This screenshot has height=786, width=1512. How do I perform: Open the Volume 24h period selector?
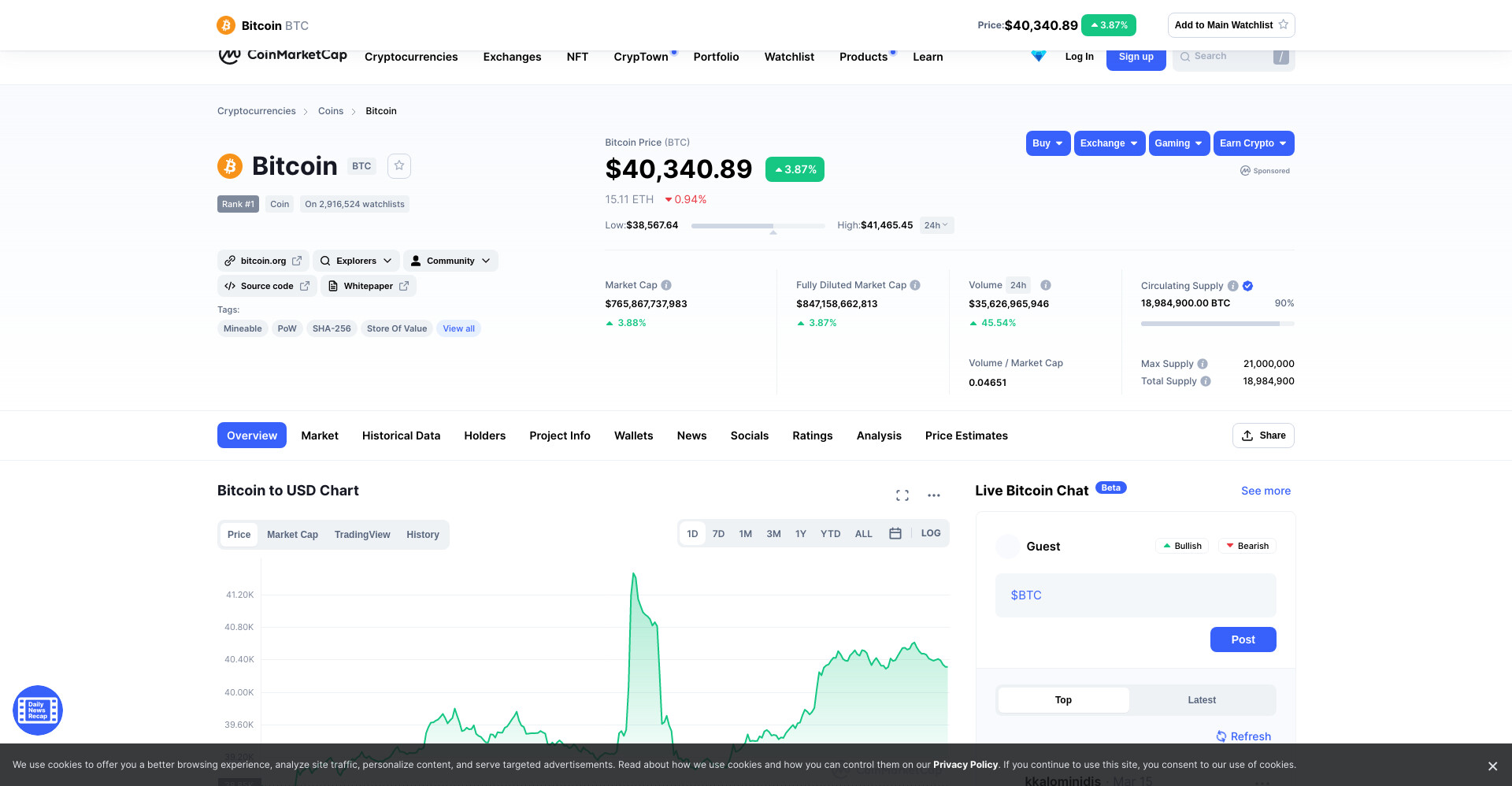(1018, 285)
